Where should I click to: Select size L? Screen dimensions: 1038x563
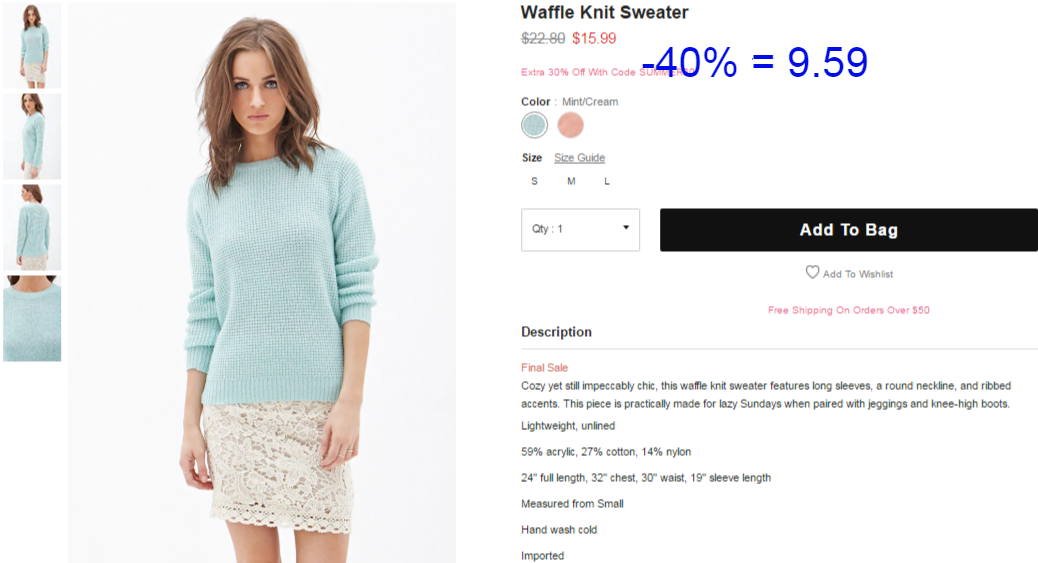click(606, 181)
